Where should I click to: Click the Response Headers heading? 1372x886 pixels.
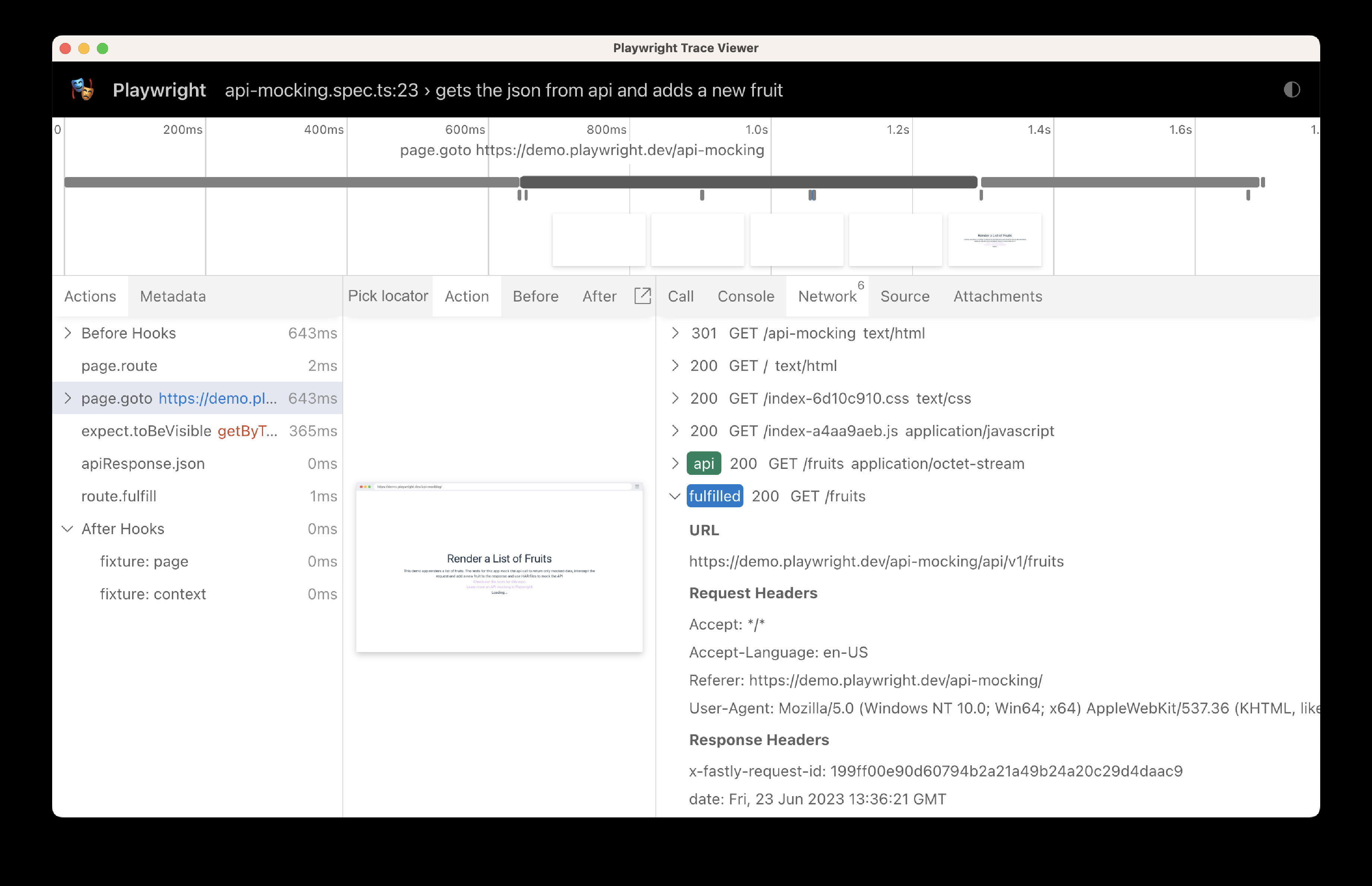759,740
